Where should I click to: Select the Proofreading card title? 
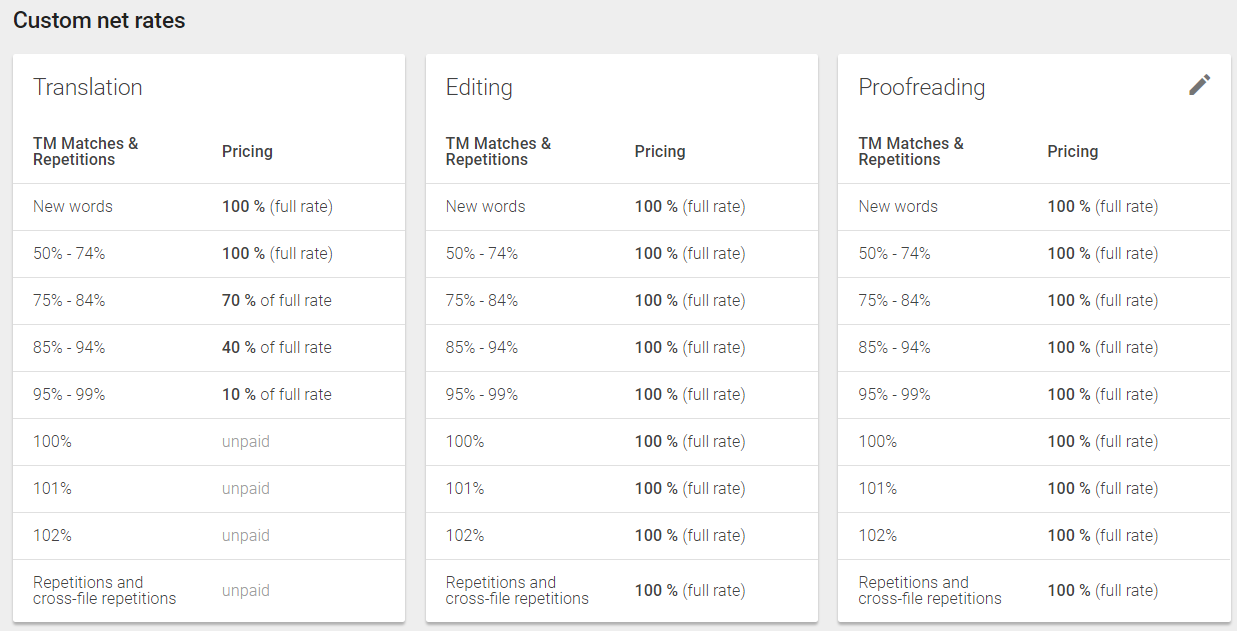921,87
